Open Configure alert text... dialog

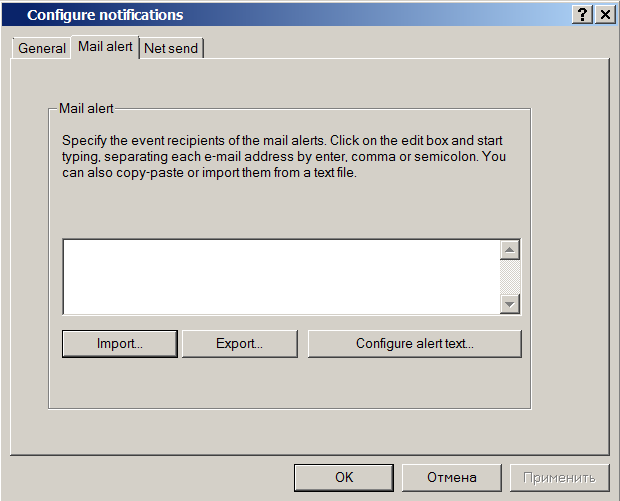point(414,344)
